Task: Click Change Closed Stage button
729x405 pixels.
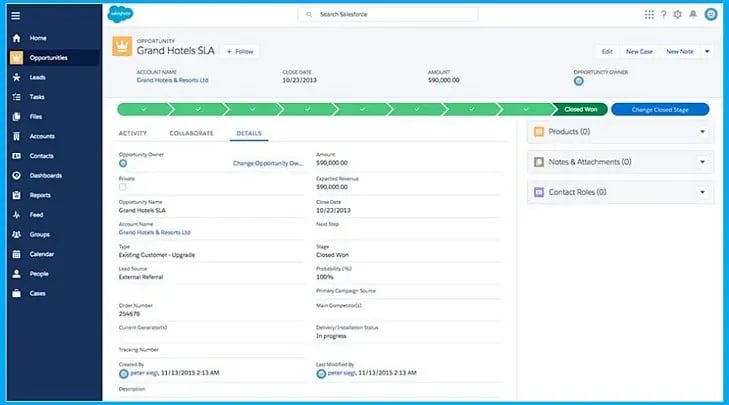Action: click(660, 110)
